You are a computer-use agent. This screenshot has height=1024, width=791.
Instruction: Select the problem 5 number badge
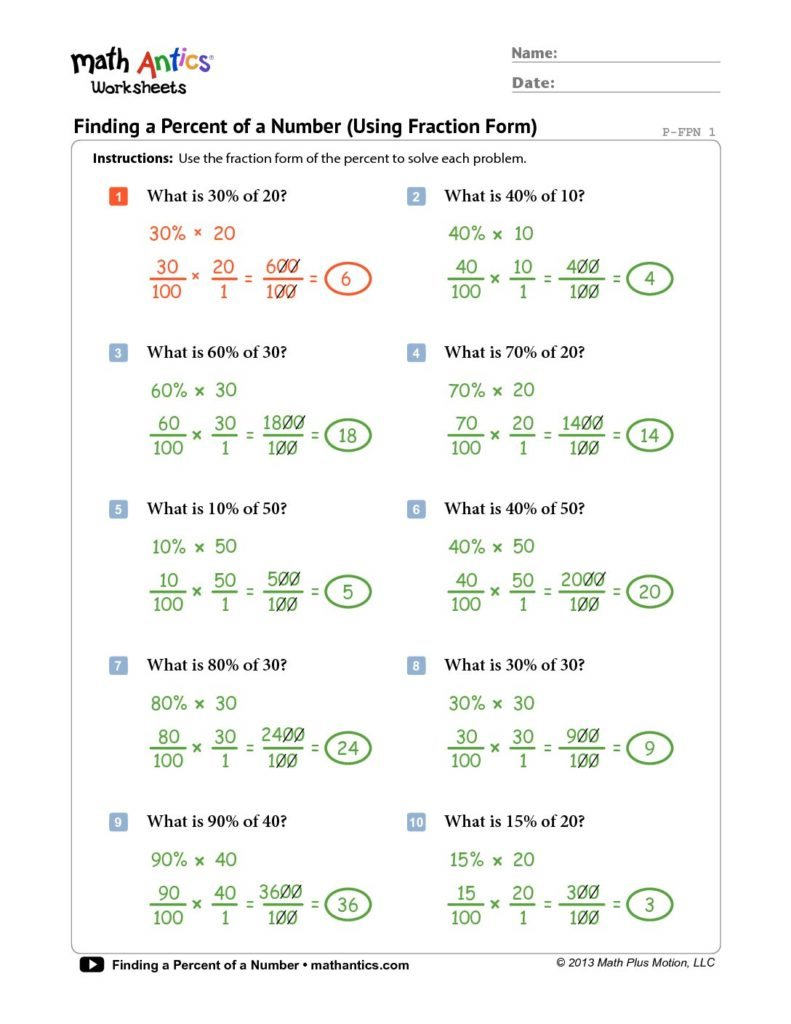coord(118,510)
